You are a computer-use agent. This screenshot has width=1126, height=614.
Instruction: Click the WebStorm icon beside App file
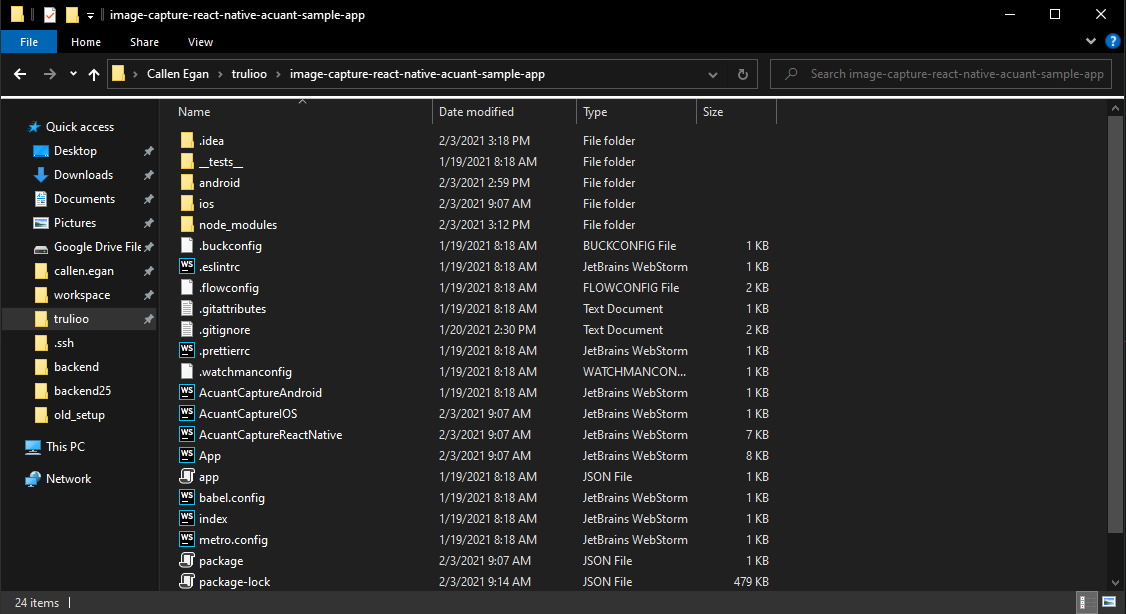pos(186,456)
